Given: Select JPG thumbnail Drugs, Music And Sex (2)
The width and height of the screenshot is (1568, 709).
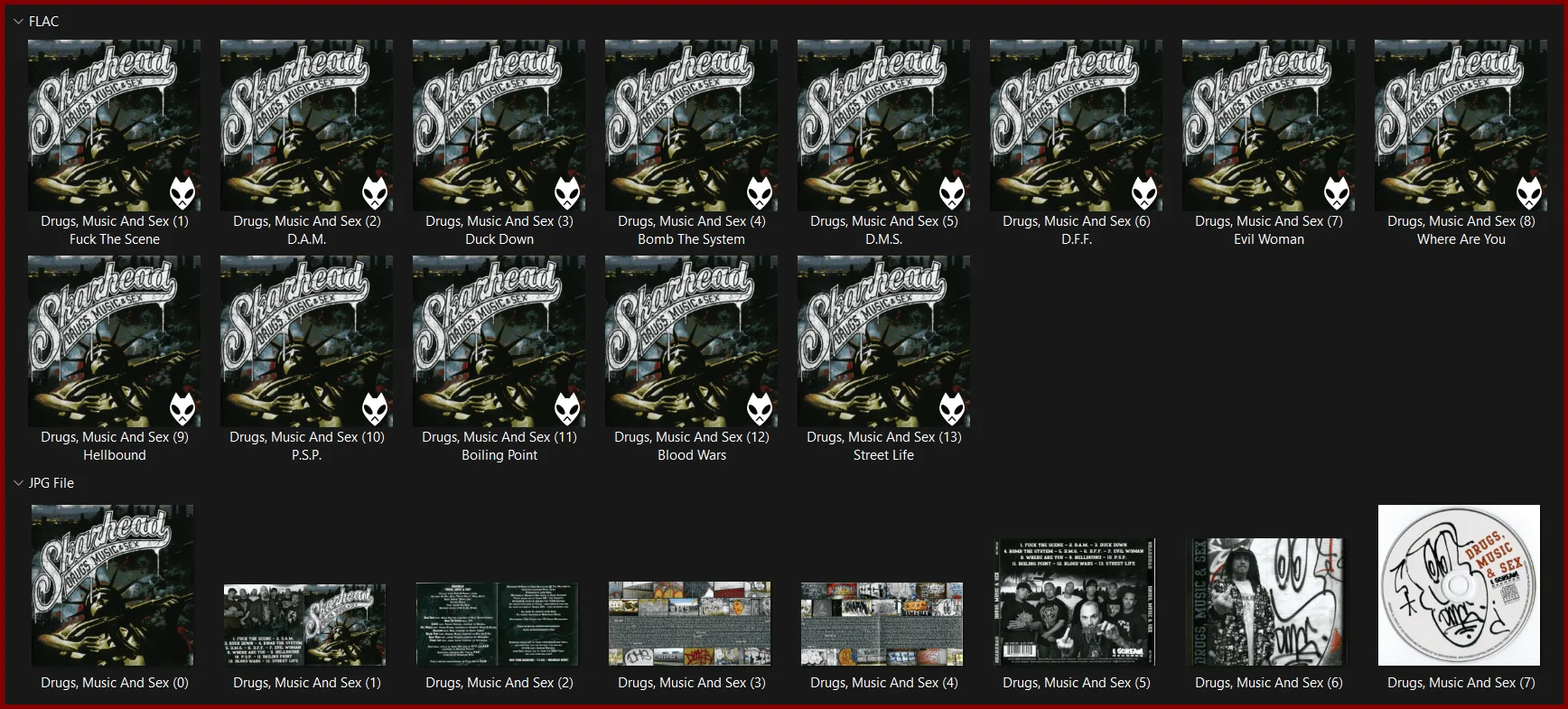Looking at the screenshot, I should [498, 624].
